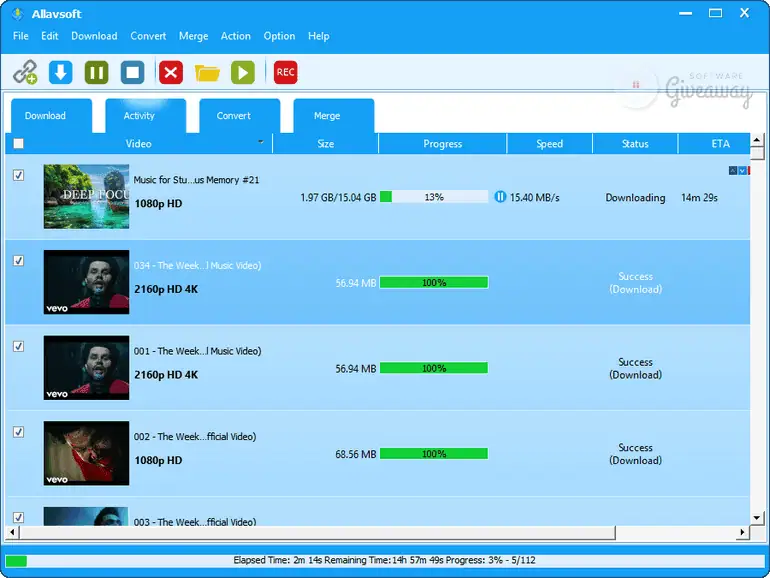Switch to the Convert tab
Screen dimensions: 770x578
(240, 116)
